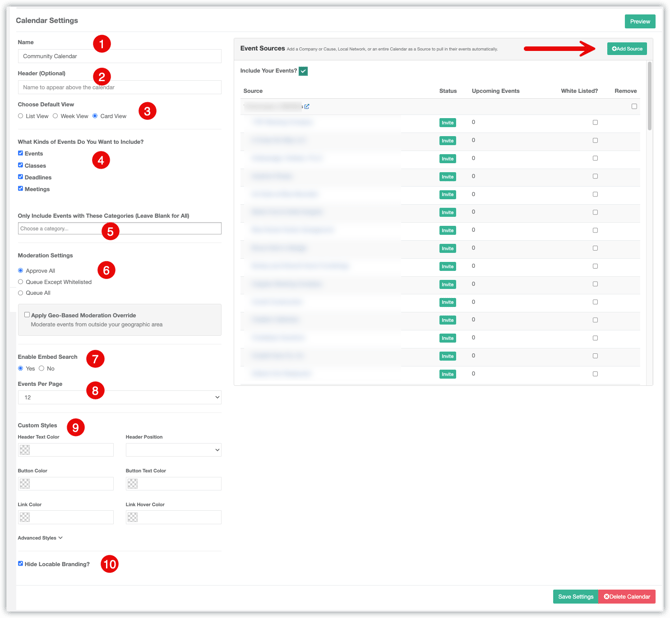Click the Header Text Color swatch
This screenshot has height=618, width=670.
pos(25,450)
